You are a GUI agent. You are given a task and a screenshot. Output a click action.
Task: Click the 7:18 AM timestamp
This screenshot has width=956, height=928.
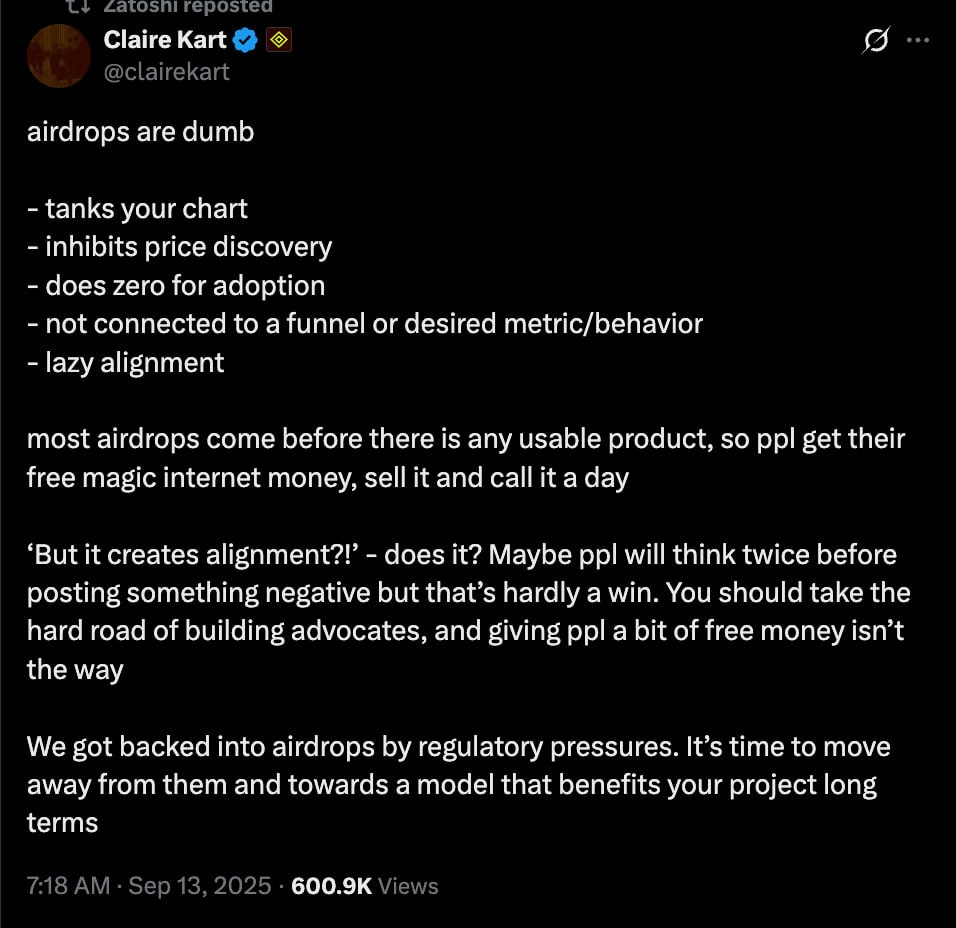click(68, 886)
